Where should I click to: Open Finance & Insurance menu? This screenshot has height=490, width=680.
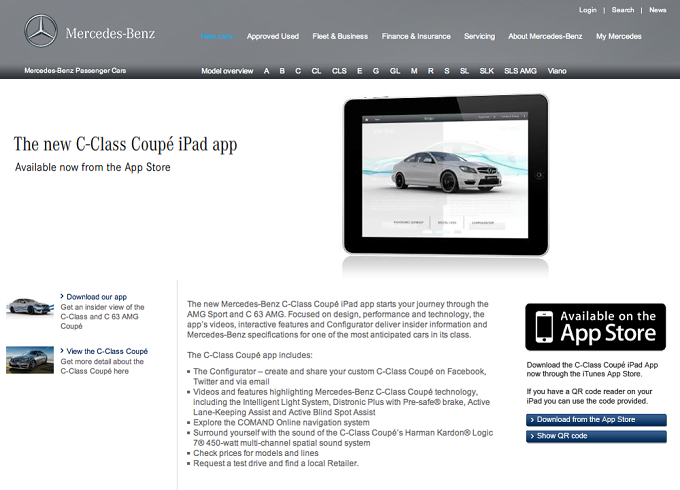pos(416,36)
